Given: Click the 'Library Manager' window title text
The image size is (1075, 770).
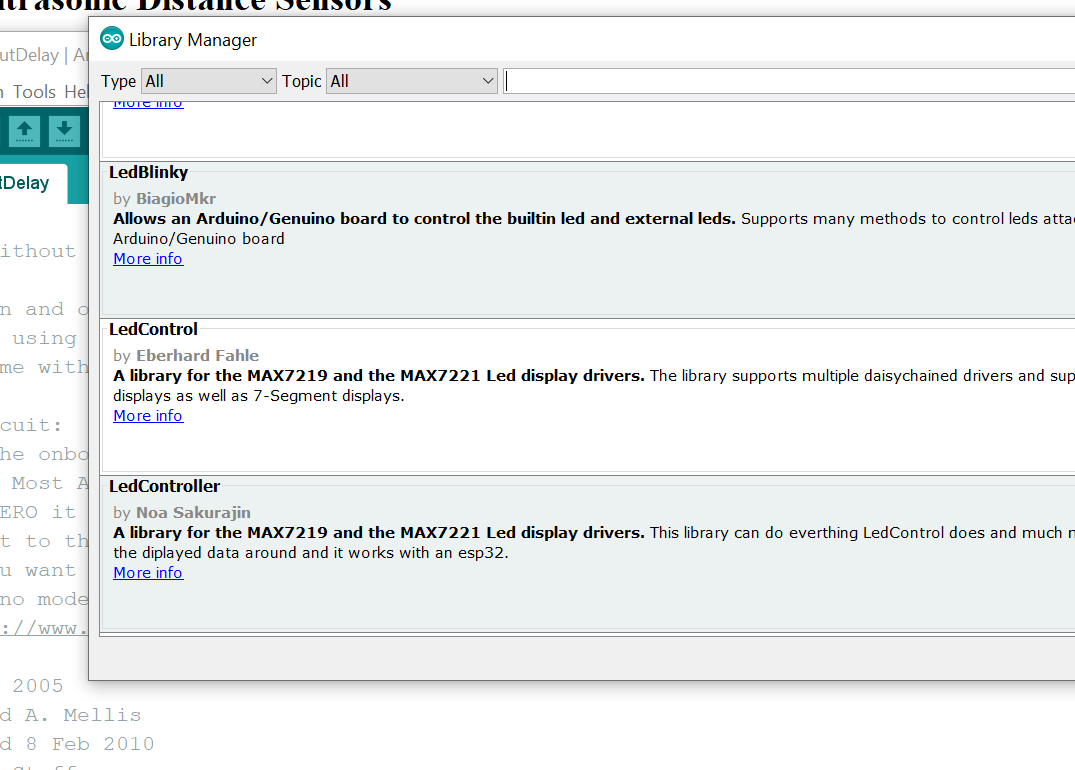Looking at the screenshot, I should 193,40.
